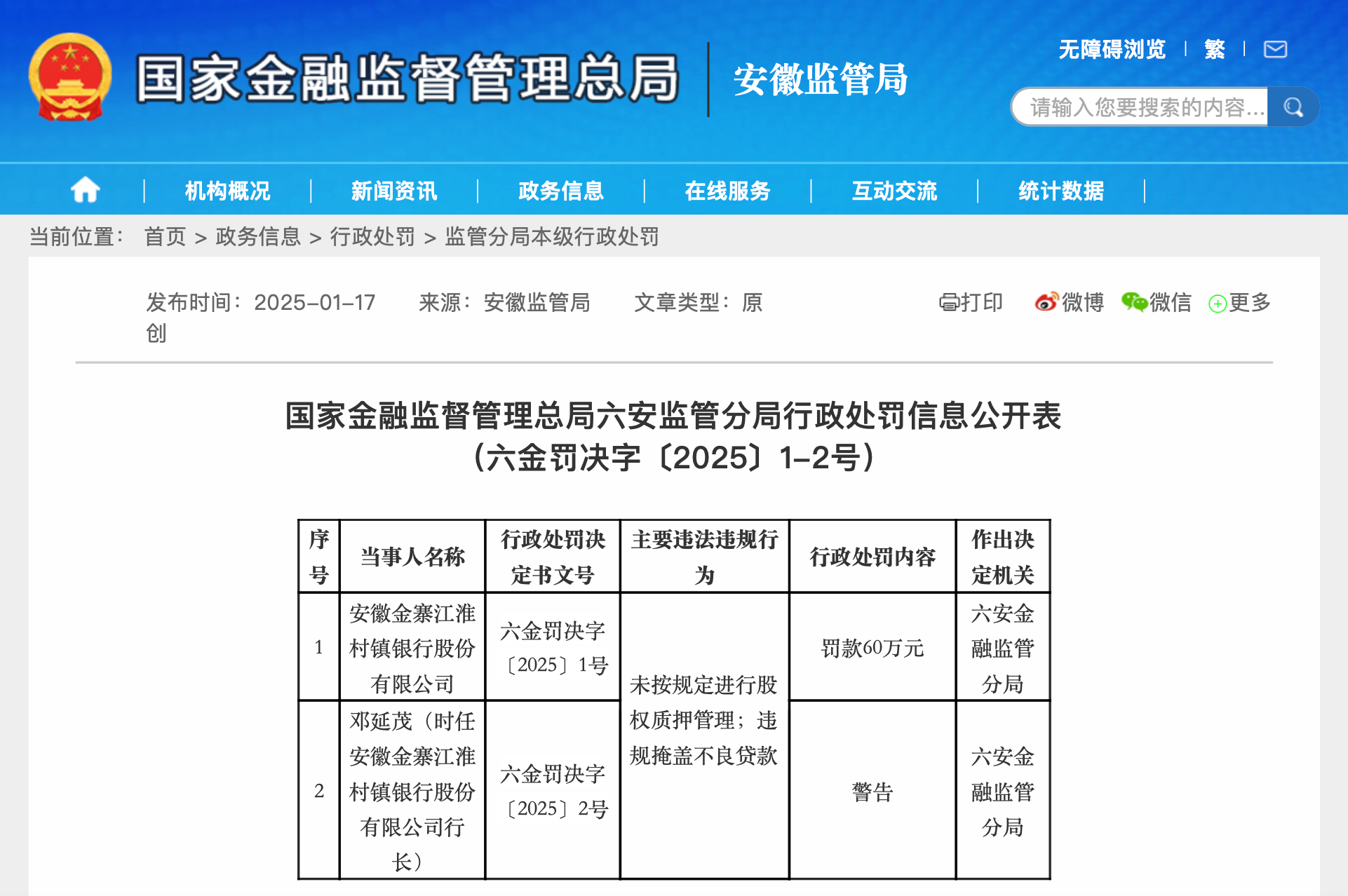Open the 互动交流 navigation item
The height and width of the screenshot is (896, 1348).
pos(894,191)
